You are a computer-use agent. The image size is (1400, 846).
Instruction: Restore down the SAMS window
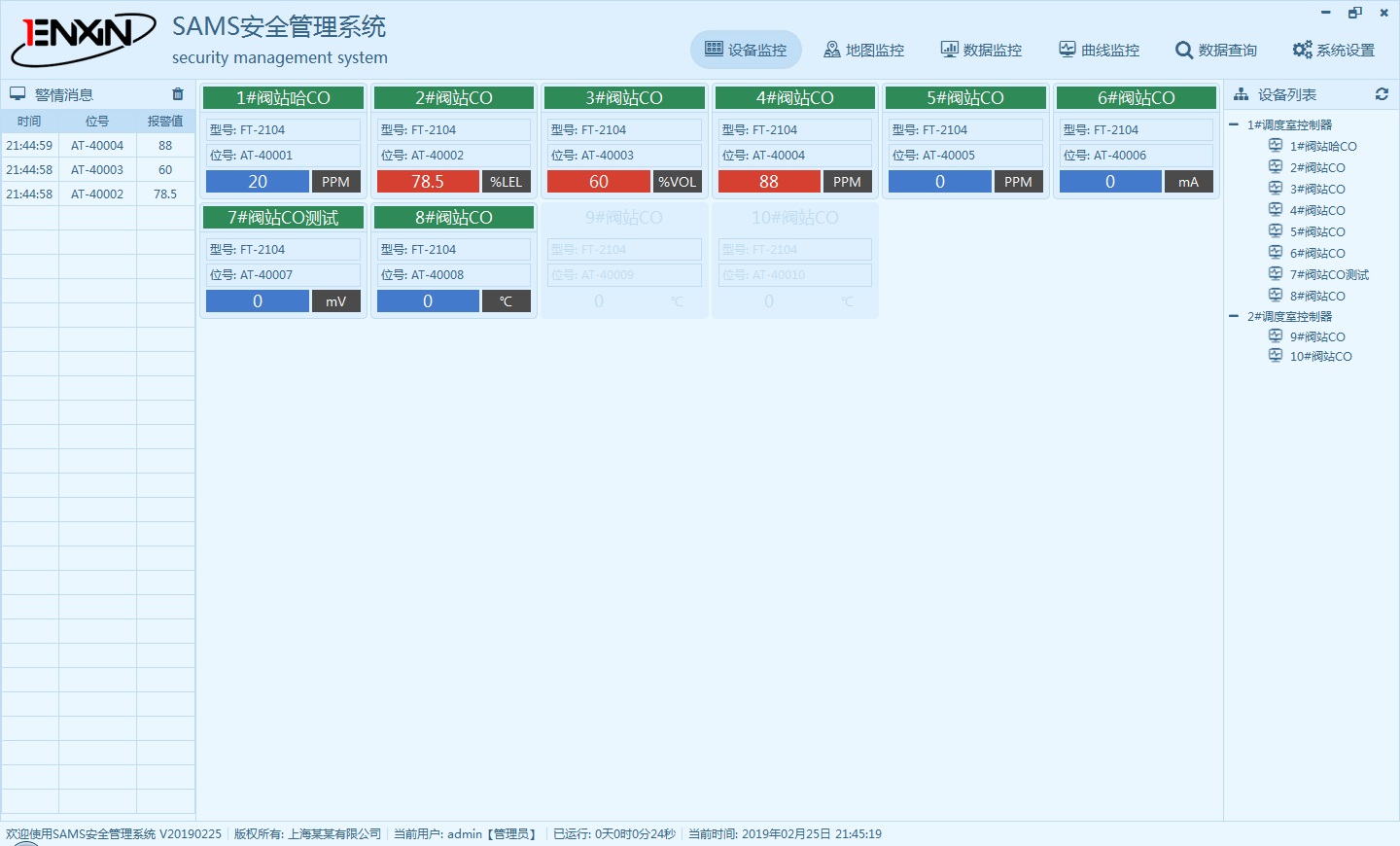tap(1355, 13)
